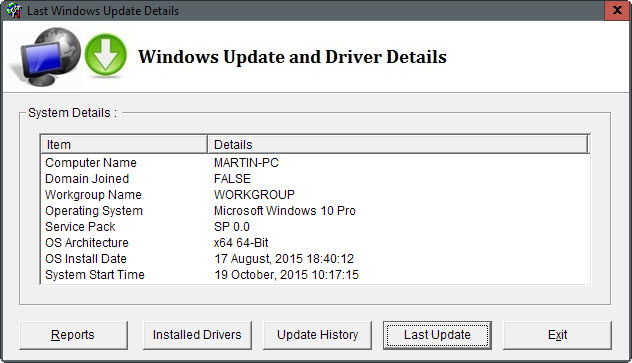Select the WORKGROUP value
The width and height of the screenshot is (632, 363).
[254, 195]
